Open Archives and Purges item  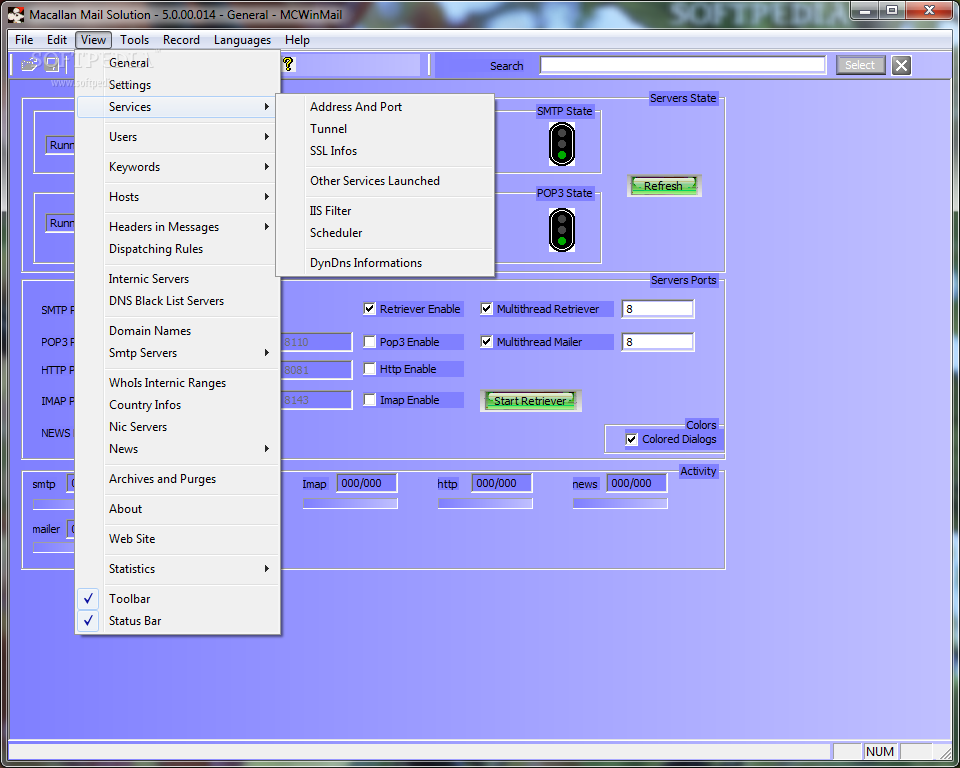tap(178, 479)
